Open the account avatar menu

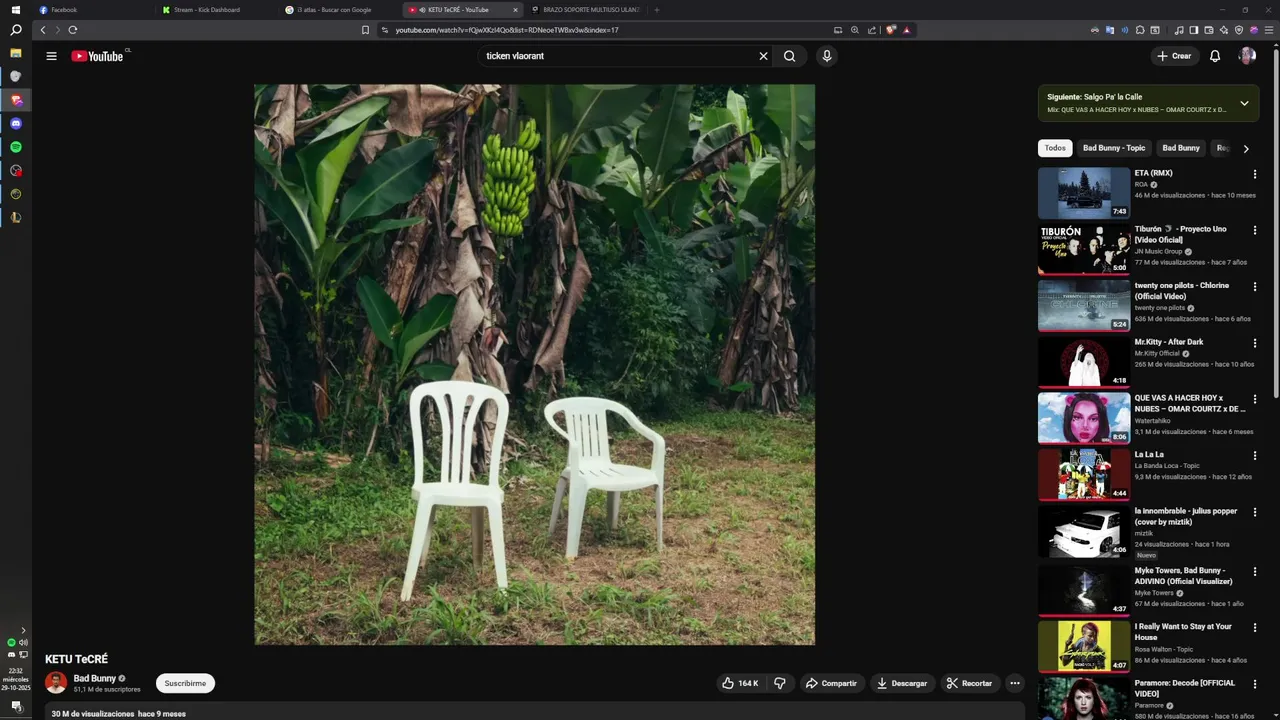(1247, 56)
